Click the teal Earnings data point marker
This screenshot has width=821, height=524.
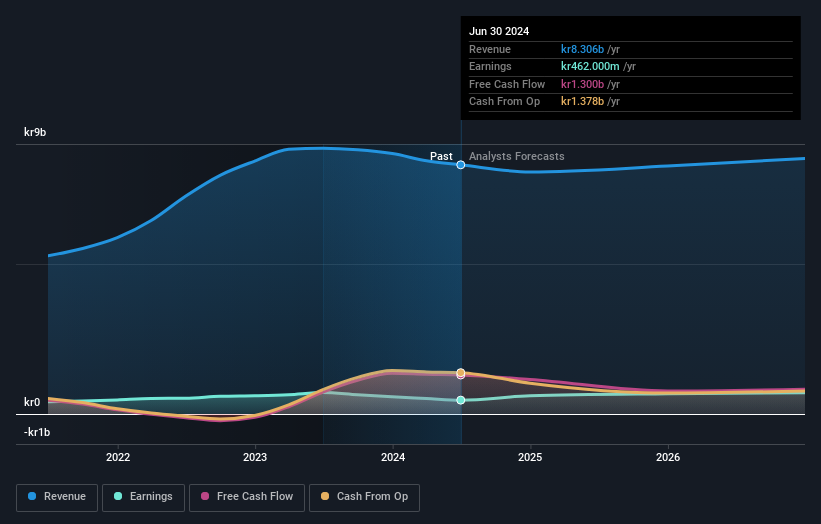(x=461, y=400)
